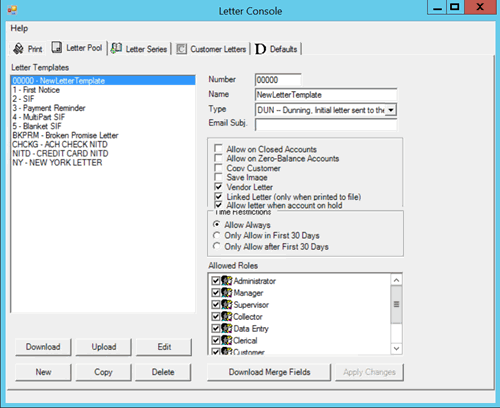Click the Collector role users icon
The height and width of the screenshot is (408, 500).
coord(227,316)
